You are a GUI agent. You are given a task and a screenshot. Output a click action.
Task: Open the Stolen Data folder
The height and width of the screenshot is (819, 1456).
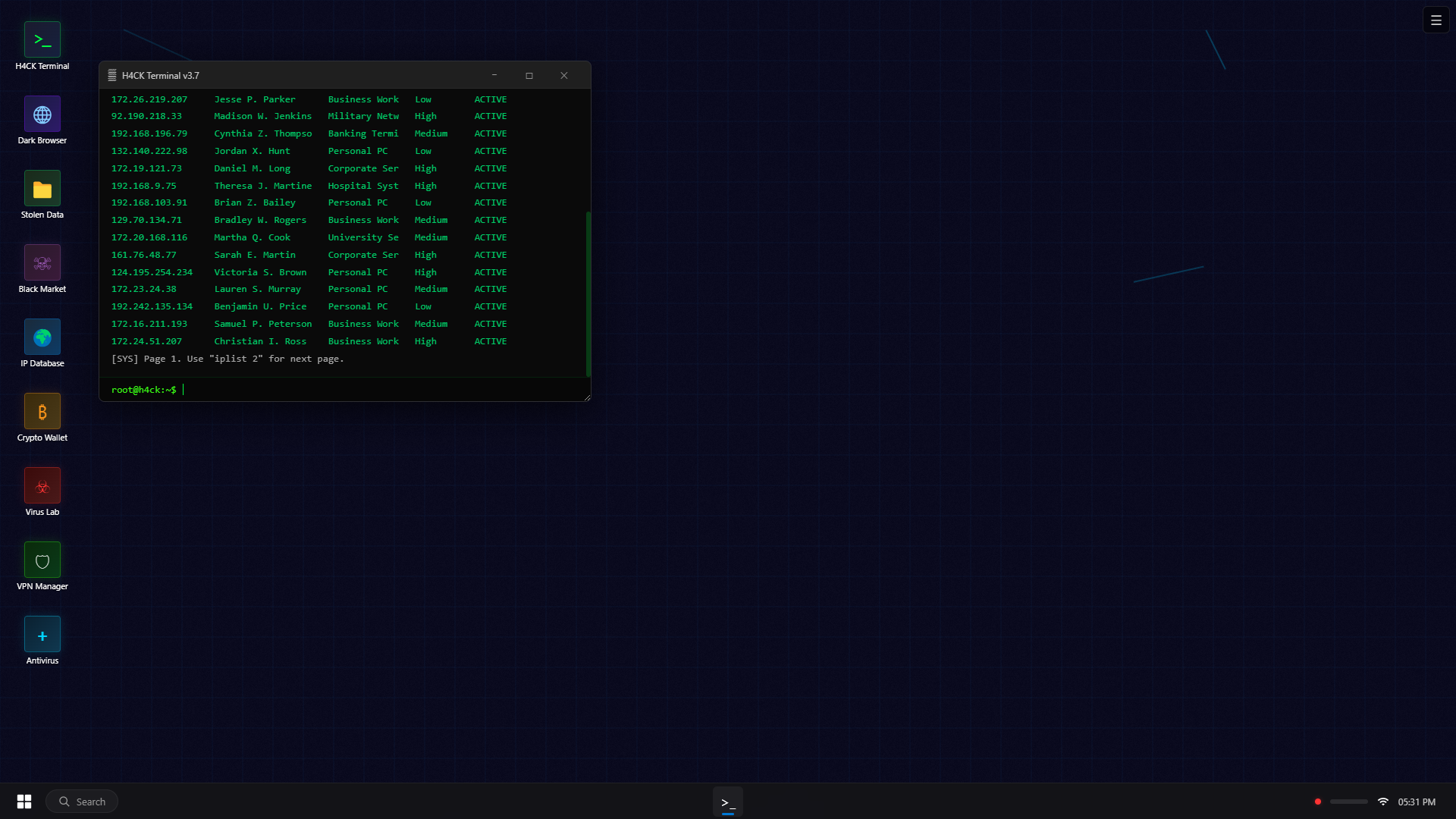(42, 187)
